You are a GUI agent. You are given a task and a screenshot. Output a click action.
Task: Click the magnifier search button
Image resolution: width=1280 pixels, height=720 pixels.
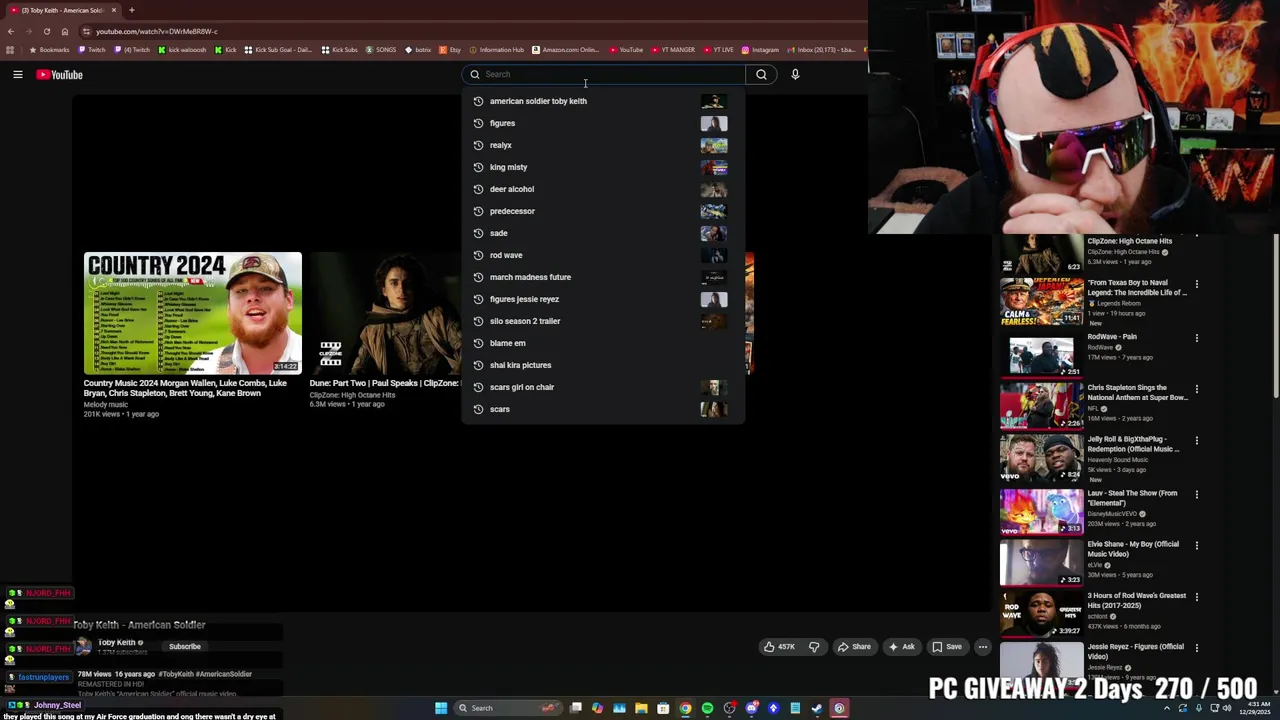tap(761, 74)
